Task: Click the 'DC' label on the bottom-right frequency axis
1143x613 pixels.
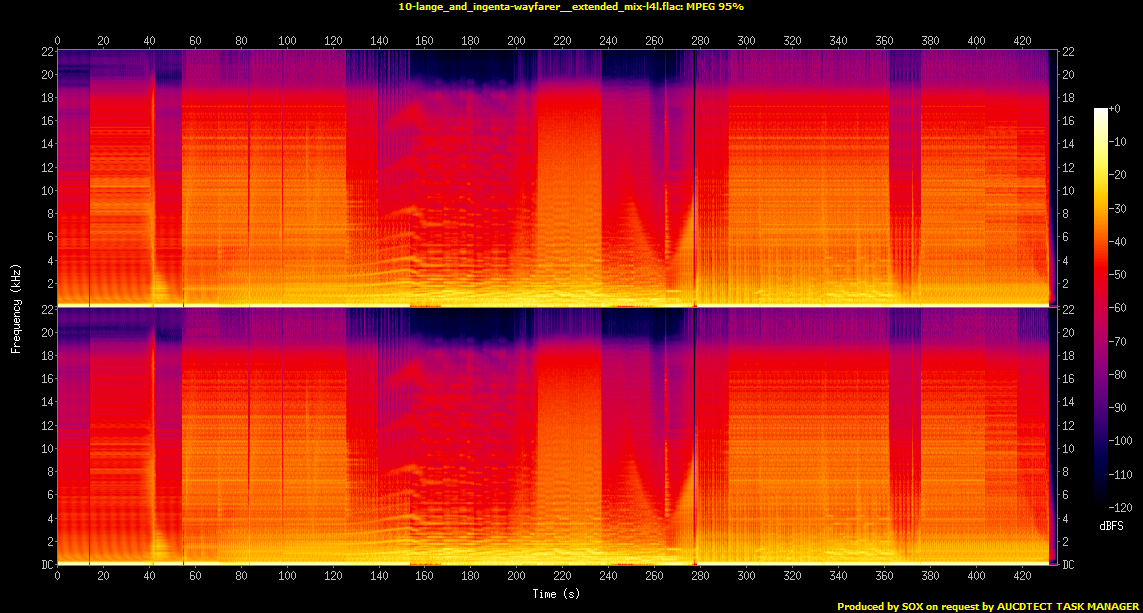Action: [1068, 565]
